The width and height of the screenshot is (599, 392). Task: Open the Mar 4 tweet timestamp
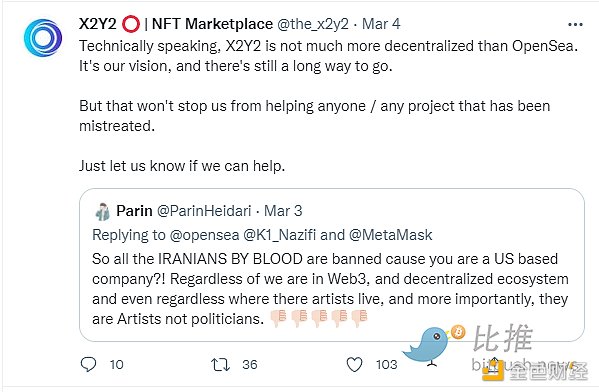381,24
